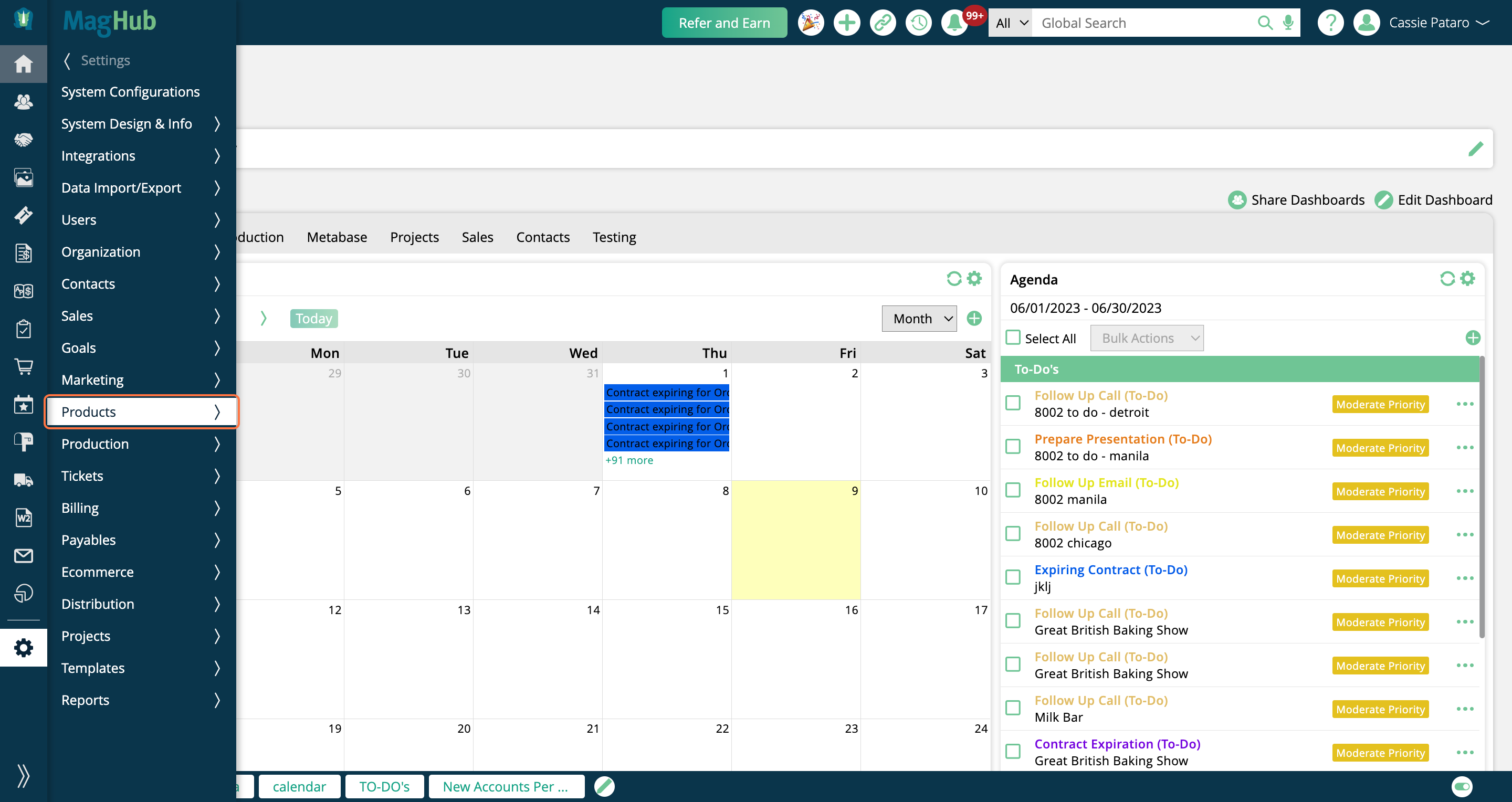Add new agenda item with plus icon
The image size is (1512, 802).
coord(1473,338)
